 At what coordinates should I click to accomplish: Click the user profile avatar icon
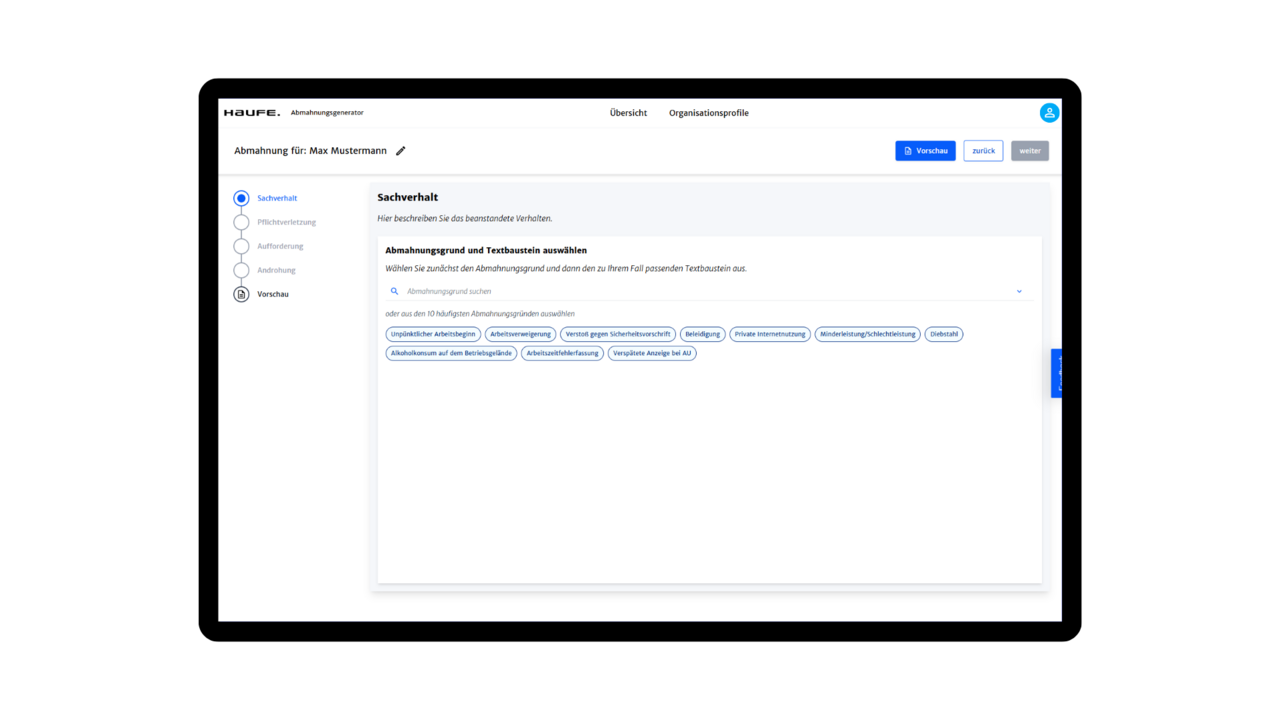[x=1048, y=113]
